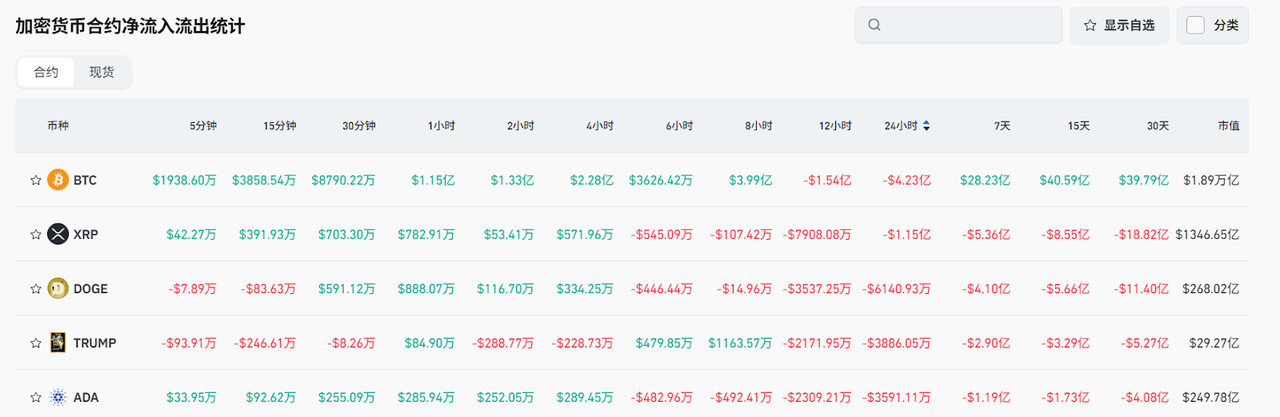Enable the 分类 checkbox
This screenshot has width=1280, height=417.
[x=1195, y=25]
